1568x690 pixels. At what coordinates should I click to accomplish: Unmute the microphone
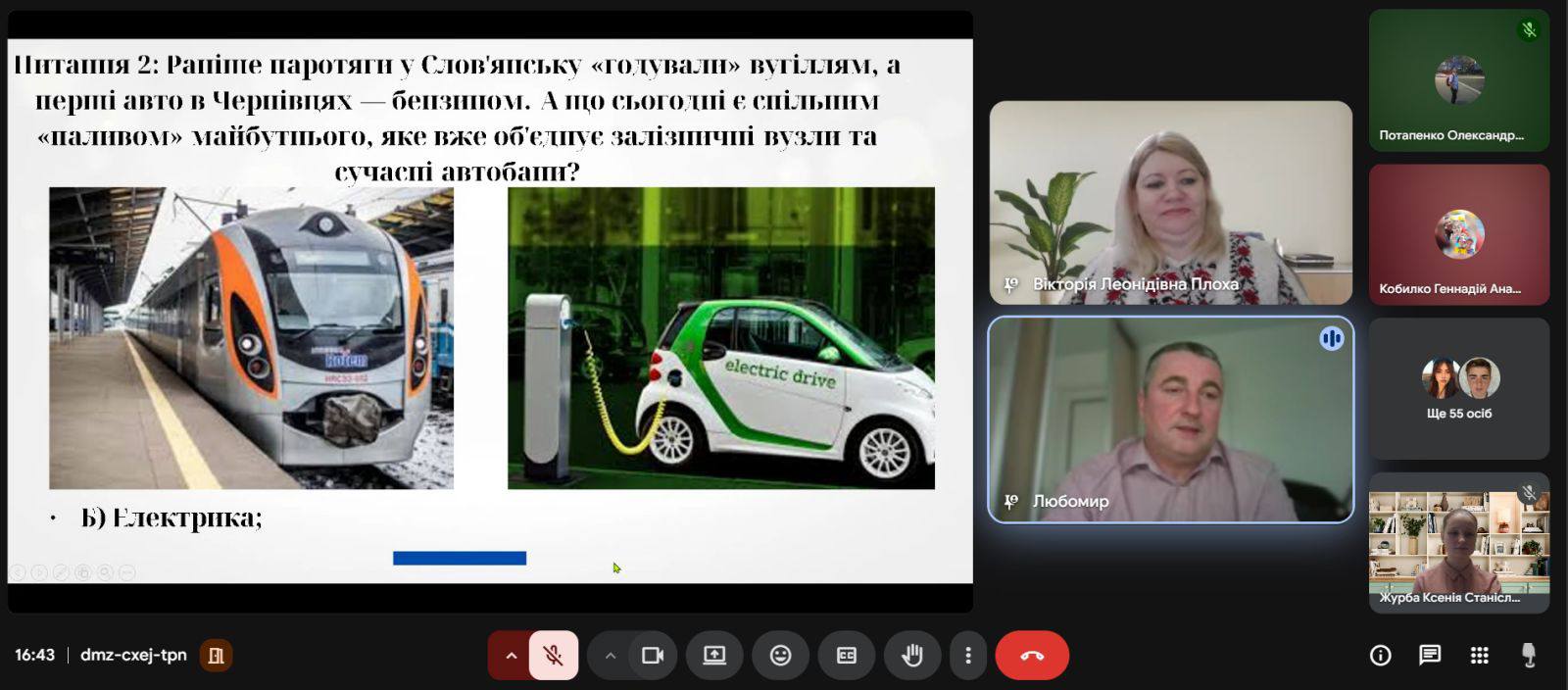(554, 656)
